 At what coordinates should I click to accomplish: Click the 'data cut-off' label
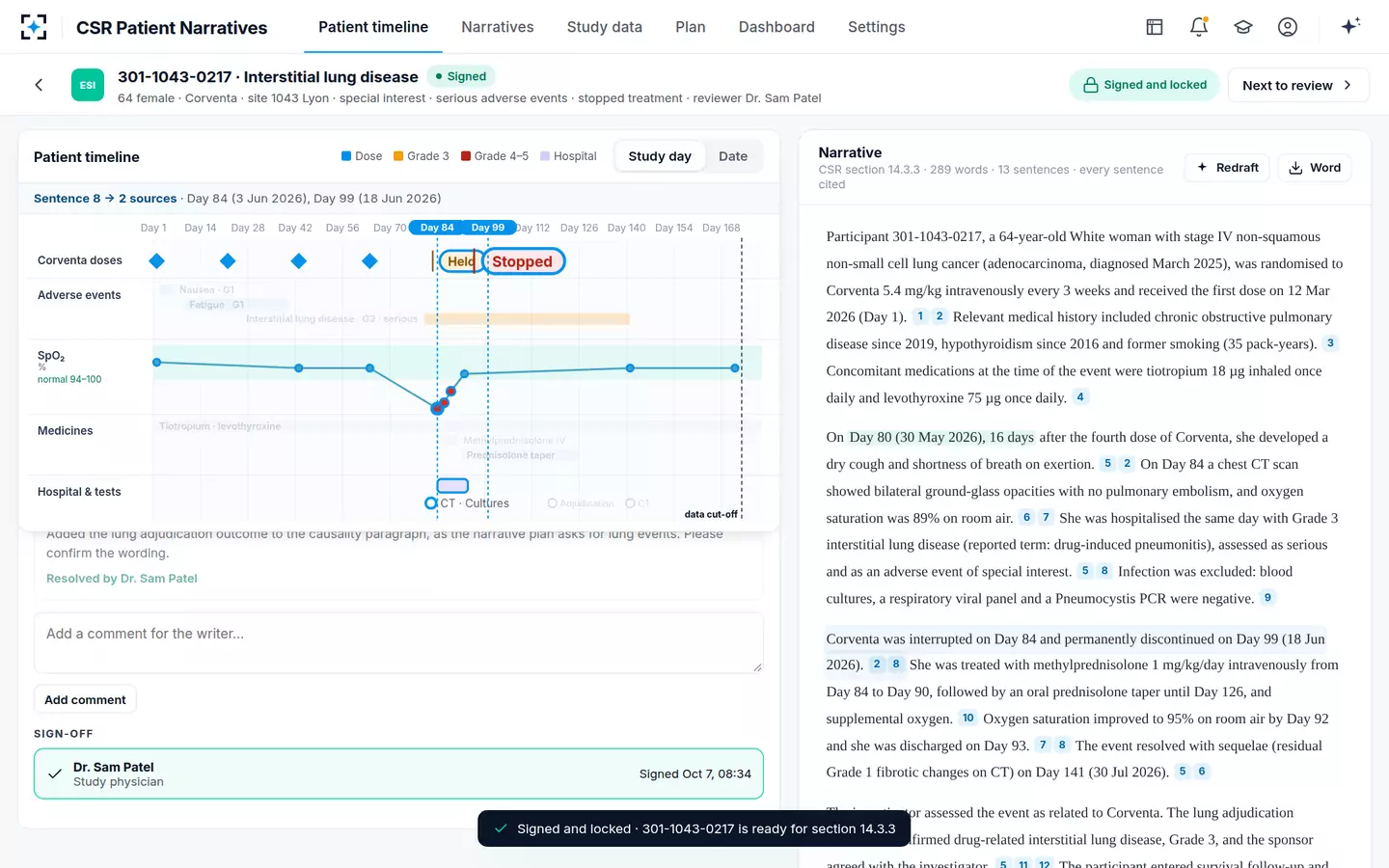click(711, 515)
